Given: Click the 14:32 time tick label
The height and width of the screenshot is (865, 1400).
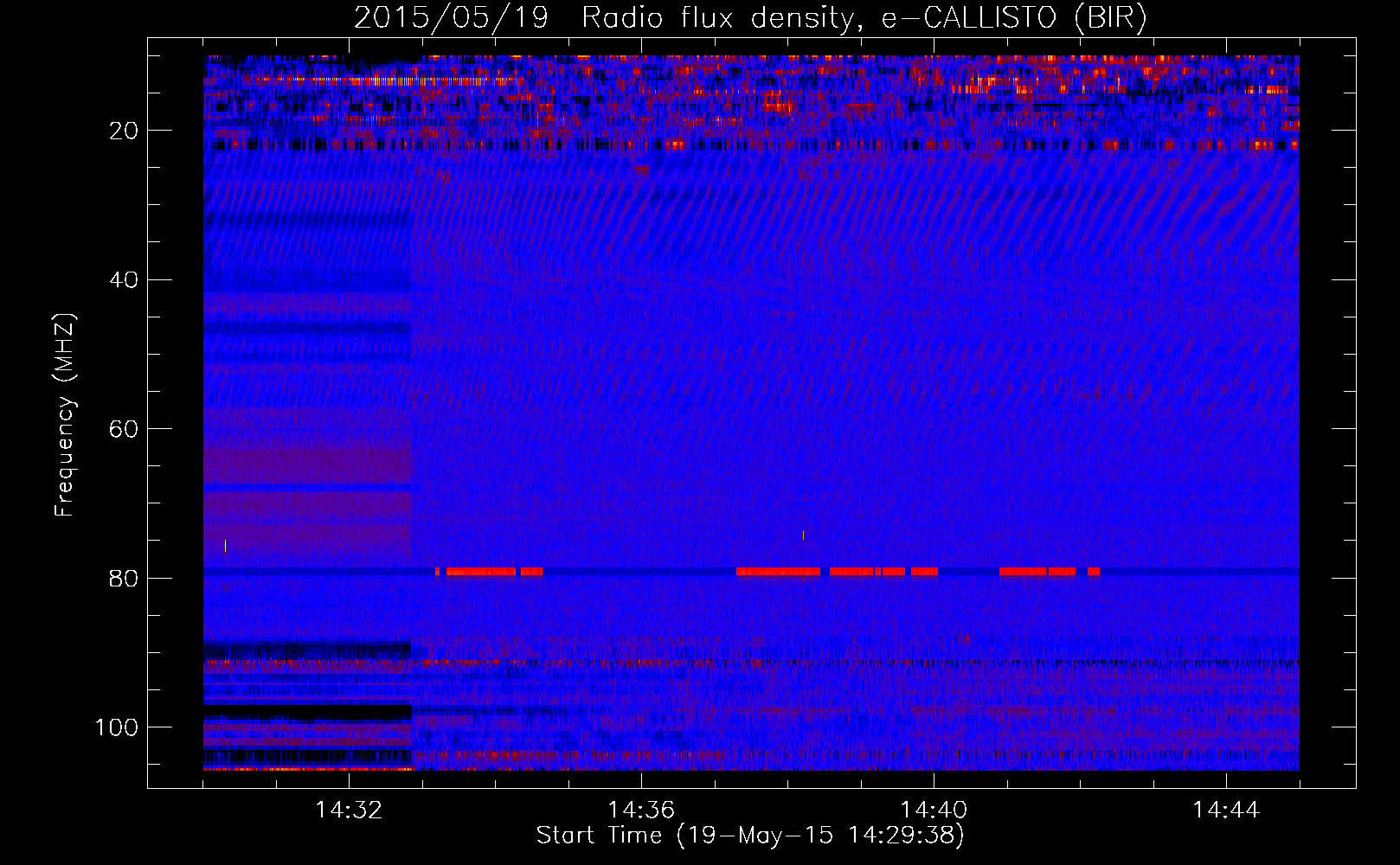Looking at the screenshot, I should click(349, 811).
